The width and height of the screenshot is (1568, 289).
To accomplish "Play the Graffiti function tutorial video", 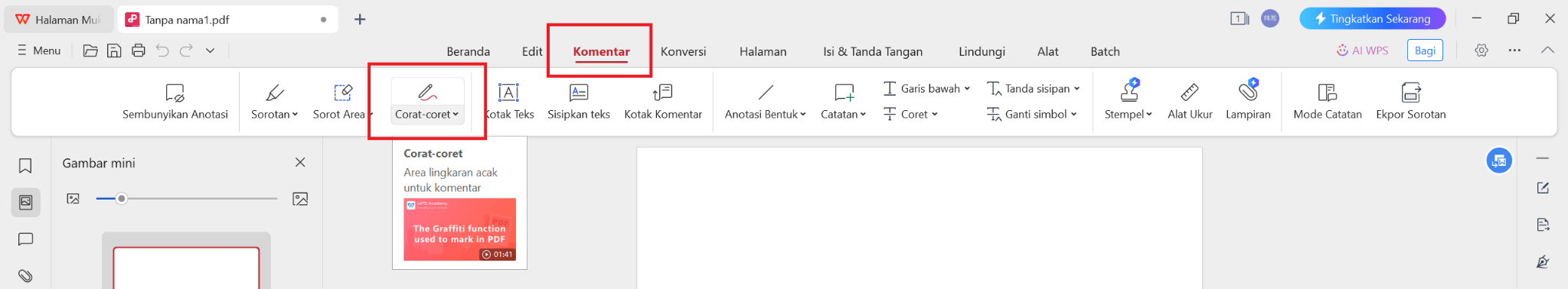I will coord(459,229).
